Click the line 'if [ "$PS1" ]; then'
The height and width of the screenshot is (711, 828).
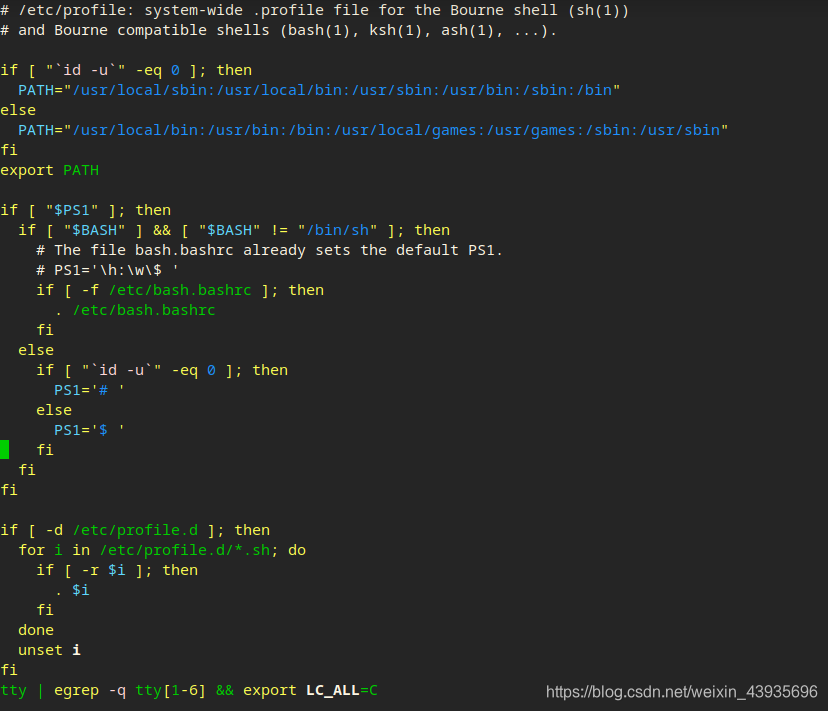86,210
